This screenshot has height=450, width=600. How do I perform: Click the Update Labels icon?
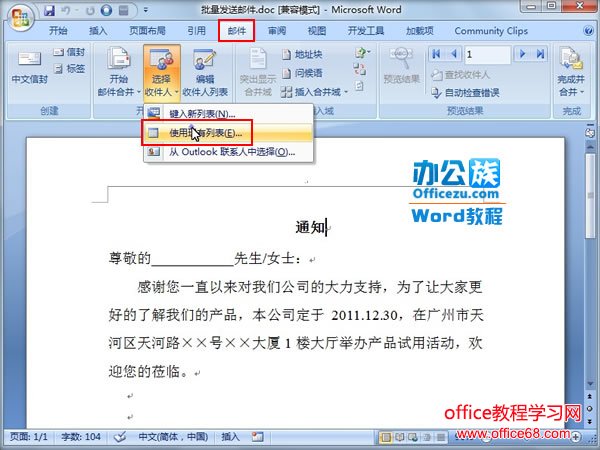pos(359,86)
